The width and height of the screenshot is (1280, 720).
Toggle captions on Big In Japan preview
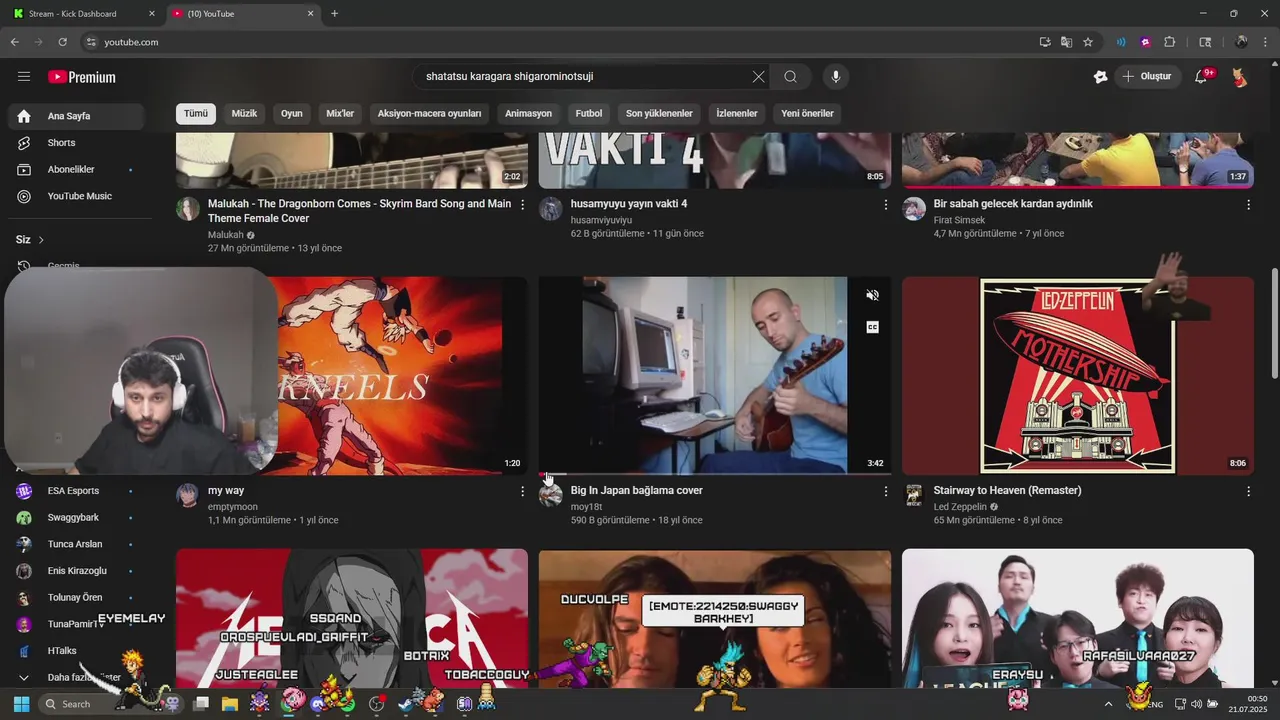(x=872, y=327)
